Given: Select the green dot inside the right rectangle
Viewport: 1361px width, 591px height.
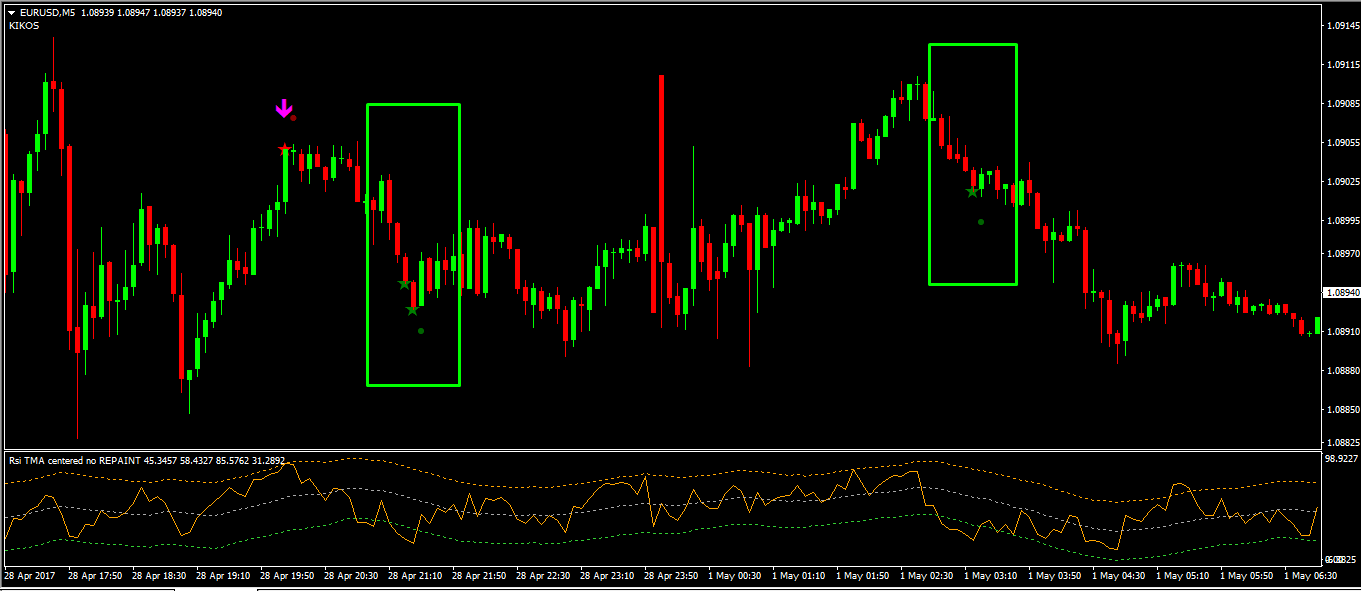Looking at the screenshot, I should (981, 222).
